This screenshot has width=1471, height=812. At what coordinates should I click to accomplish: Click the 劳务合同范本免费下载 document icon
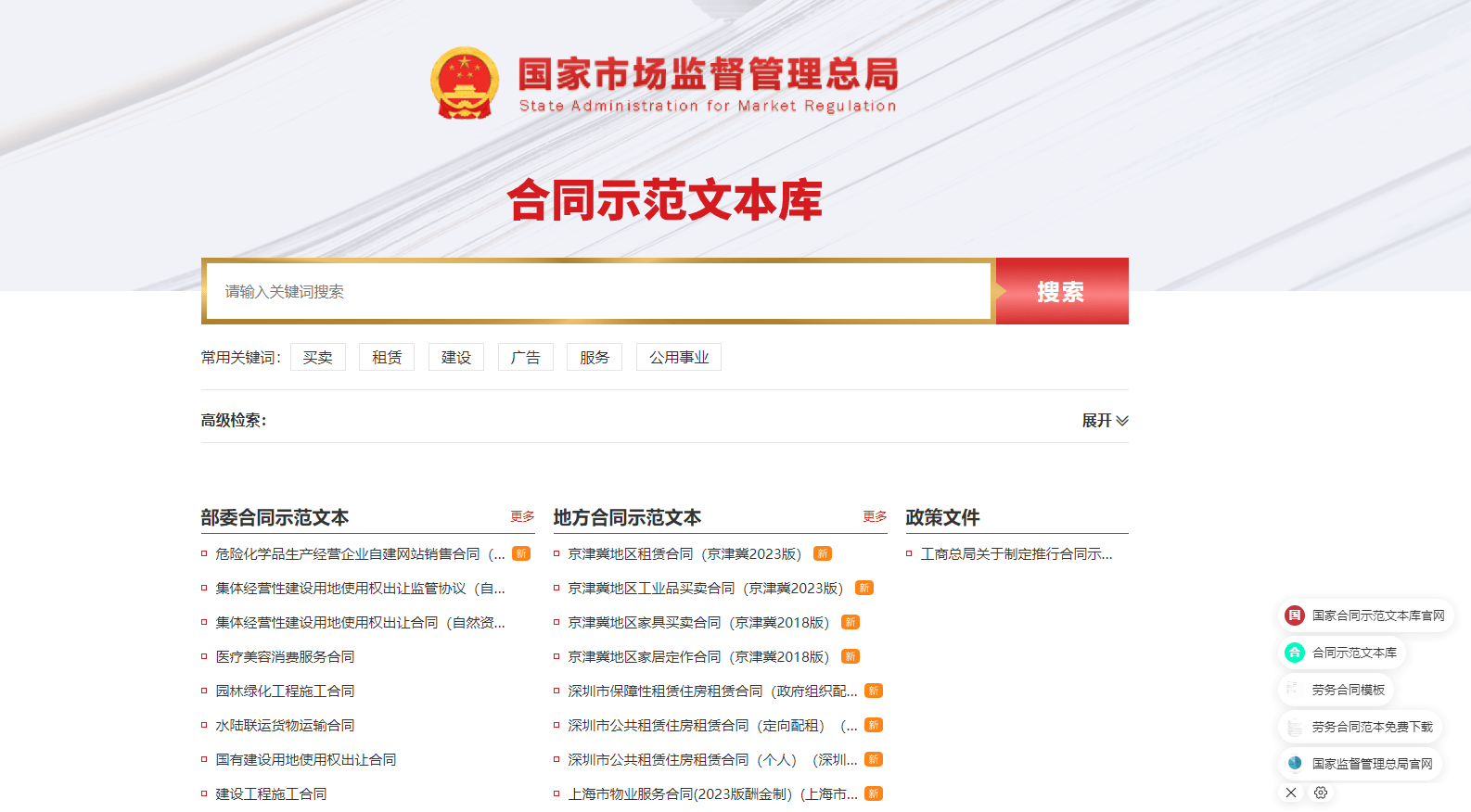pyautogui.click(x=1295, y=727)
